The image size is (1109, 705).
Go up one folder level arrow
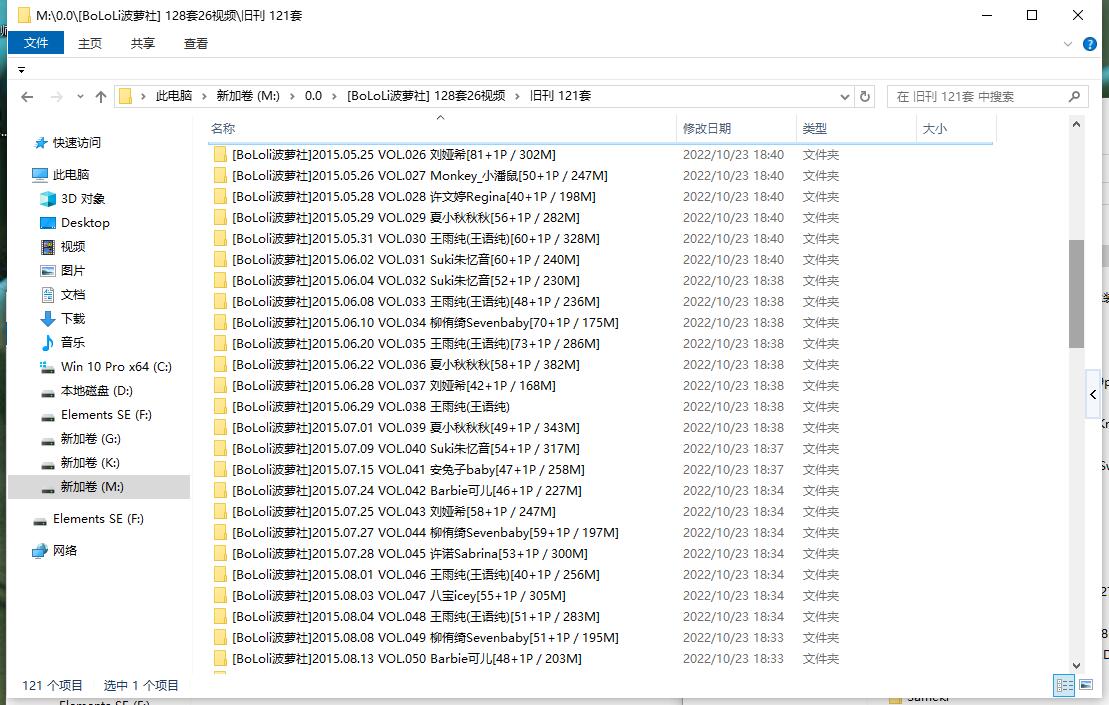[x=100, y=97]
